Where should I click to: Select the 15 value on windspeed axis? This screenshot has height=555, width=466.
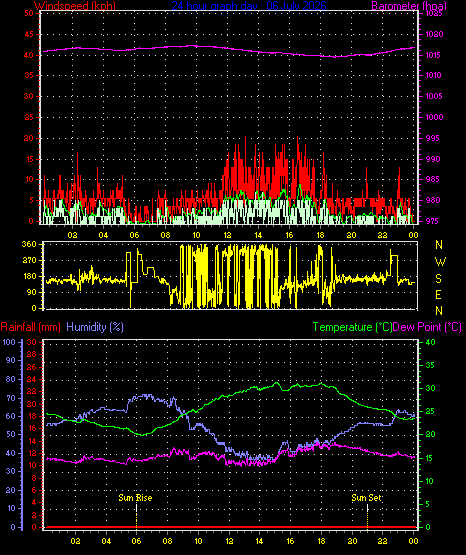[29, 159]
